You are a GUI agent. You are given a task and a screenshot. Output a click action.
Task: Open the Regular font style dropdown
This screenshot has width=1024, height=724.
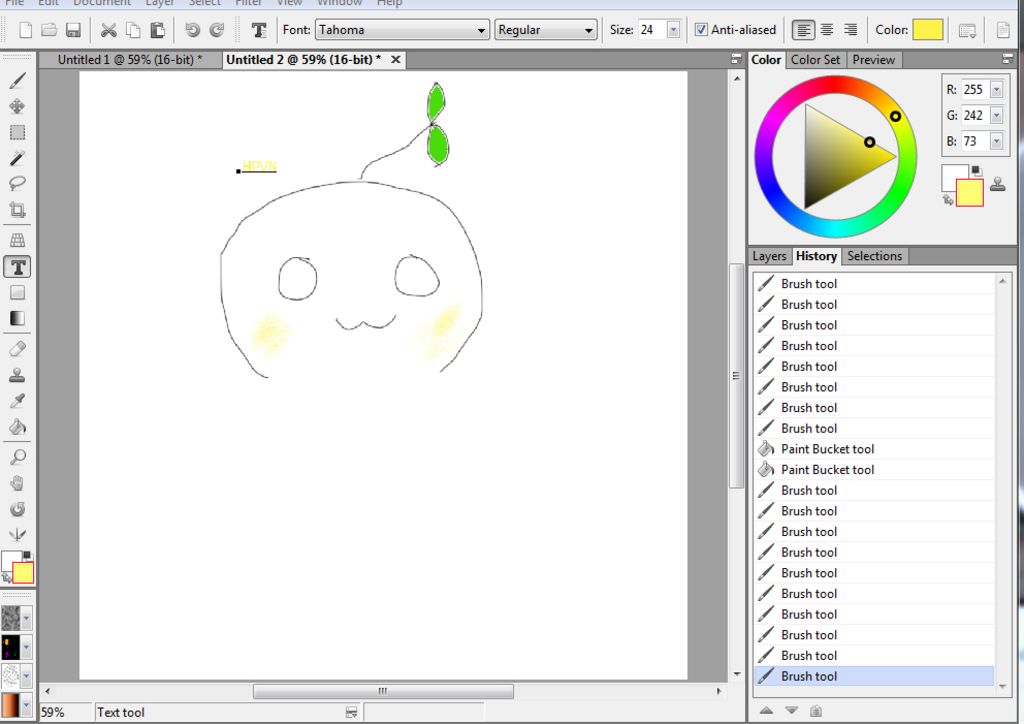pos(545,30)
